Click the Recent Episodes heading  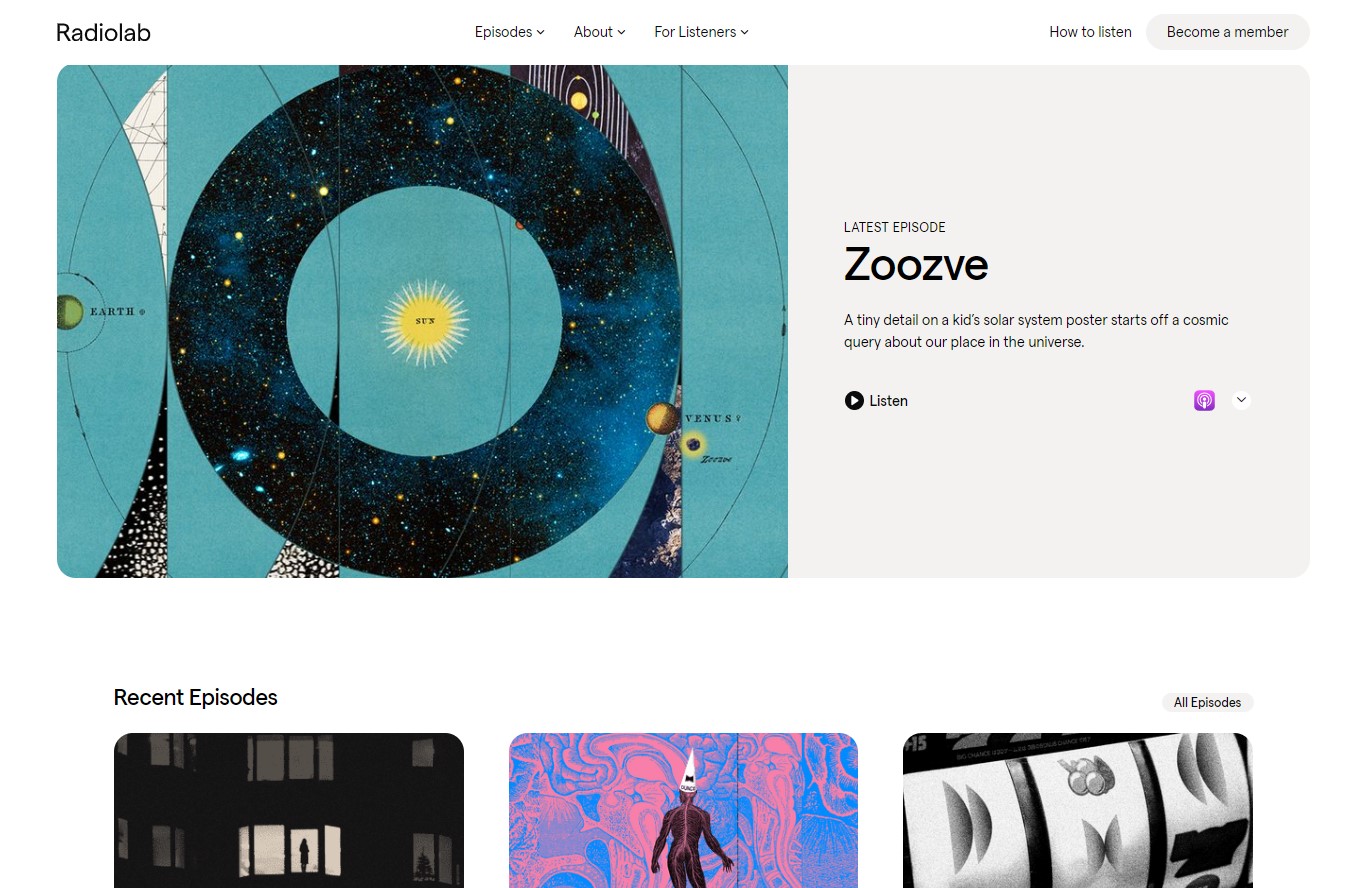(195, 697)
